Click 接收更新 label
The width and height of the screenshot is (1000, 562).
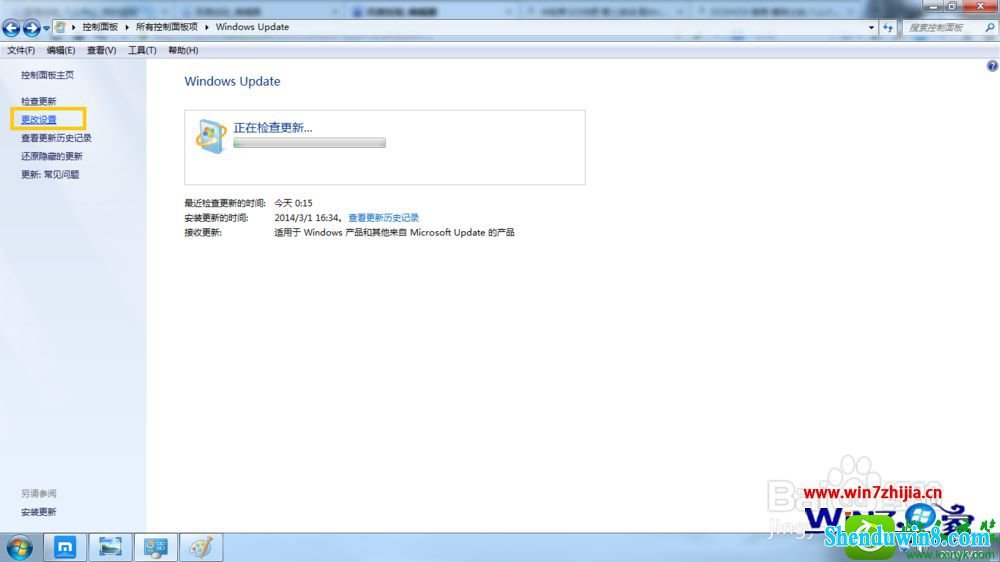[203, 233]
